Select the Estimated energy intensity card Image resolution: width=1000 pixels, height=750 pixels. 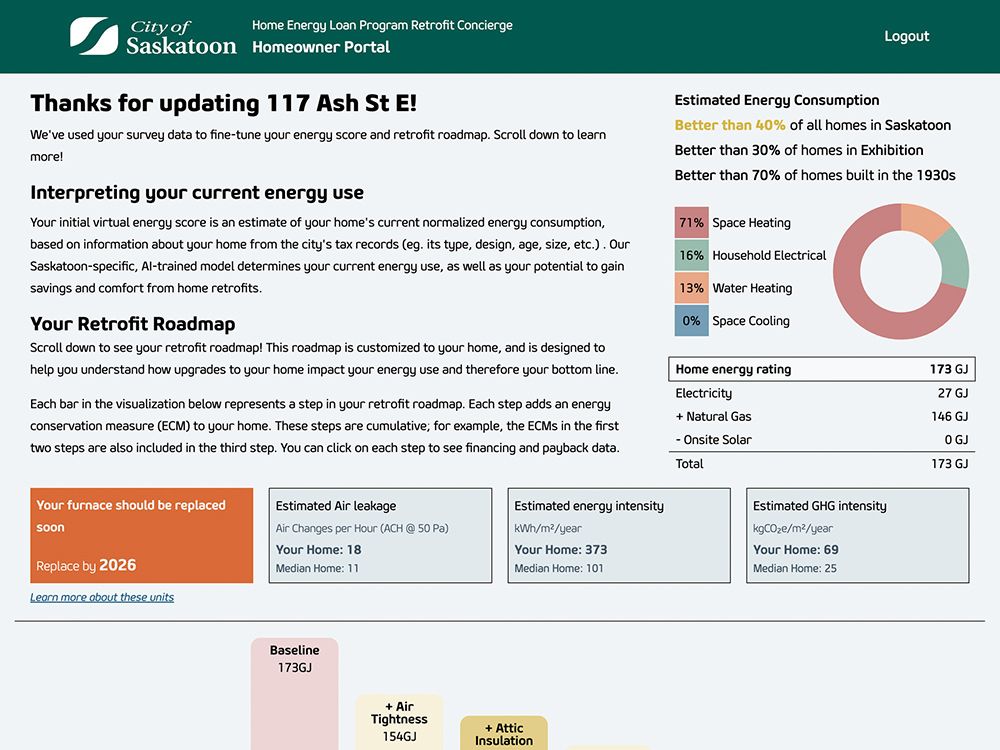pyautogui.click(x=618, y=535)
